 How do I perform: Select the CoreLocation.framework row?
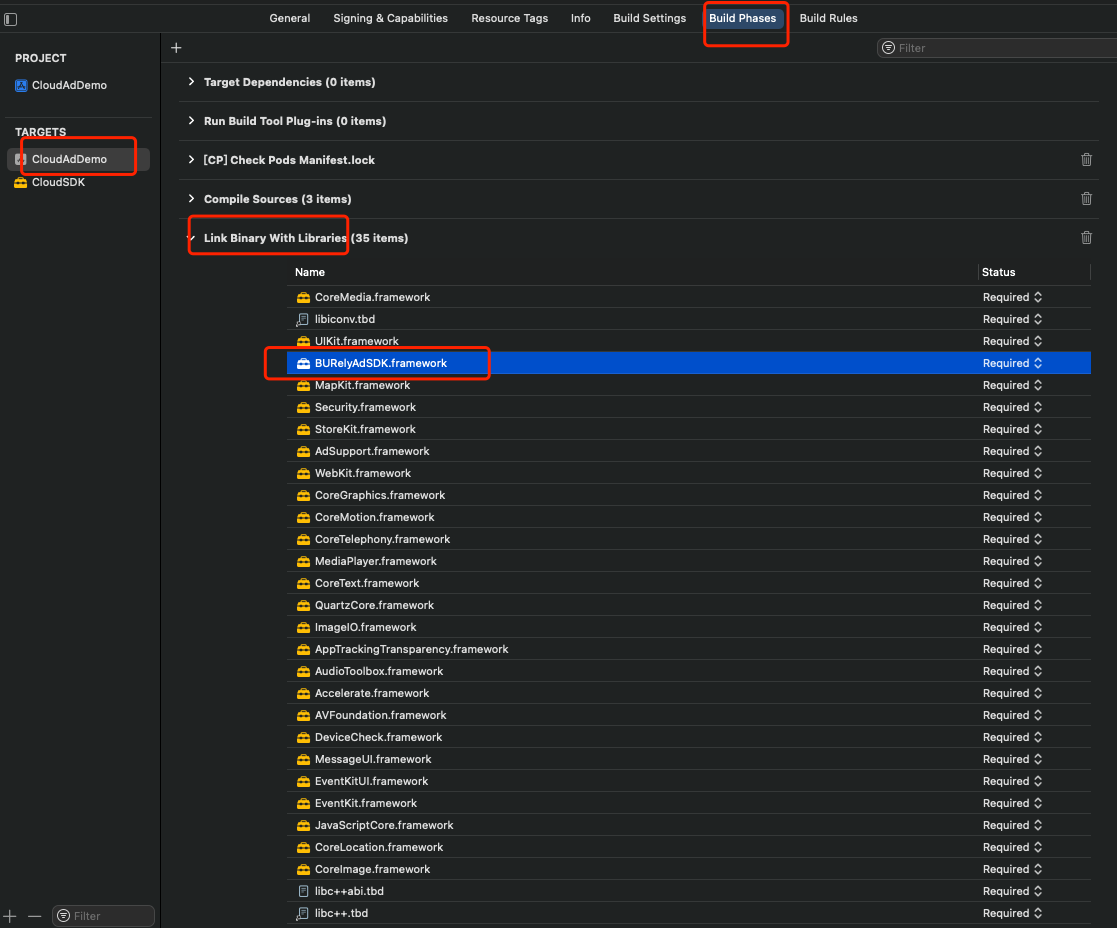(689, 848)
